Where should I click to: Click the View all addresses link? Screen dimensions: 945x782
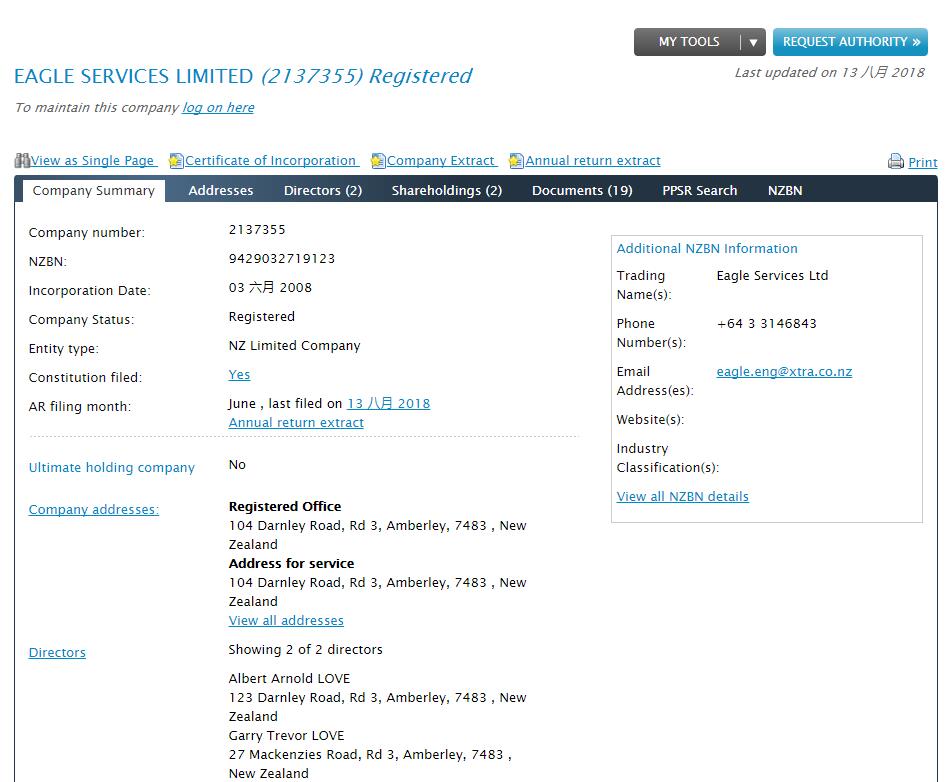pos(286,621)
